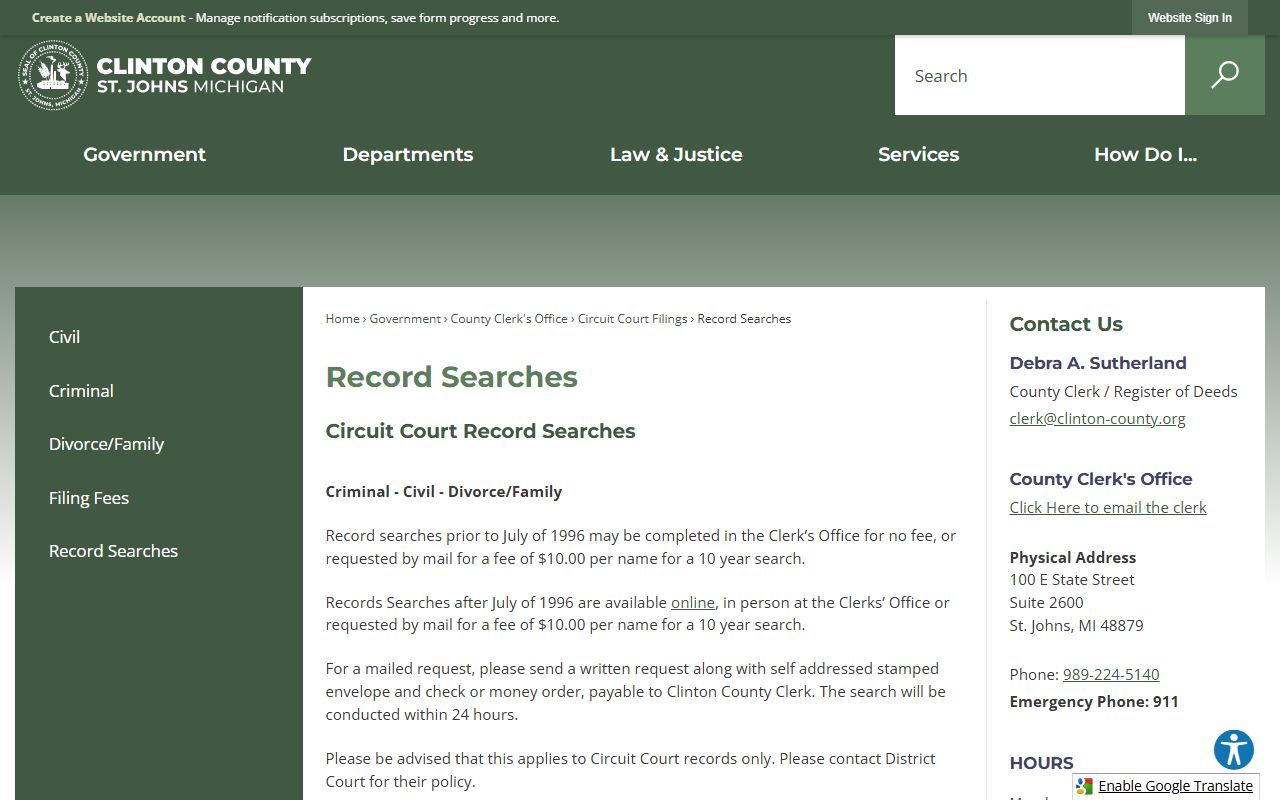
Task: Open the Services menu
Action: pyautogui.click(x=918, y=155)
